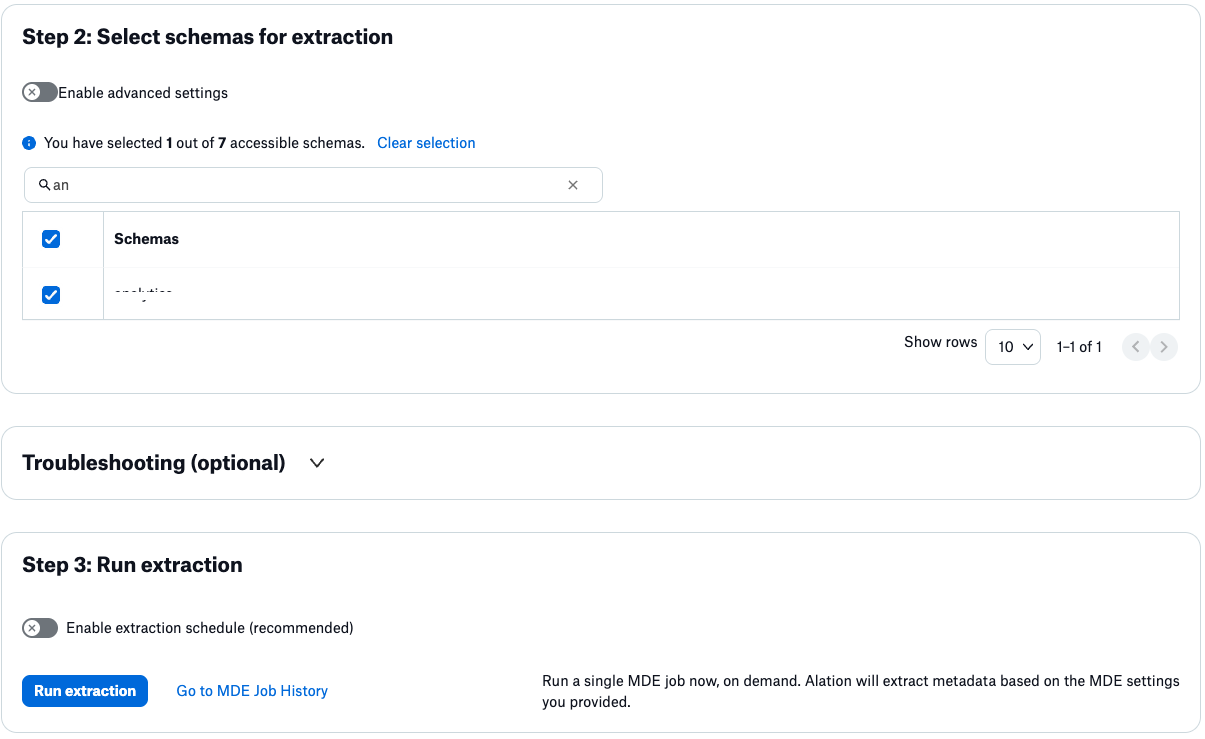This screenshot has width=1205, height=739.
Task: Select the redacted schema name in the row
Action: (x=145, y=295)
